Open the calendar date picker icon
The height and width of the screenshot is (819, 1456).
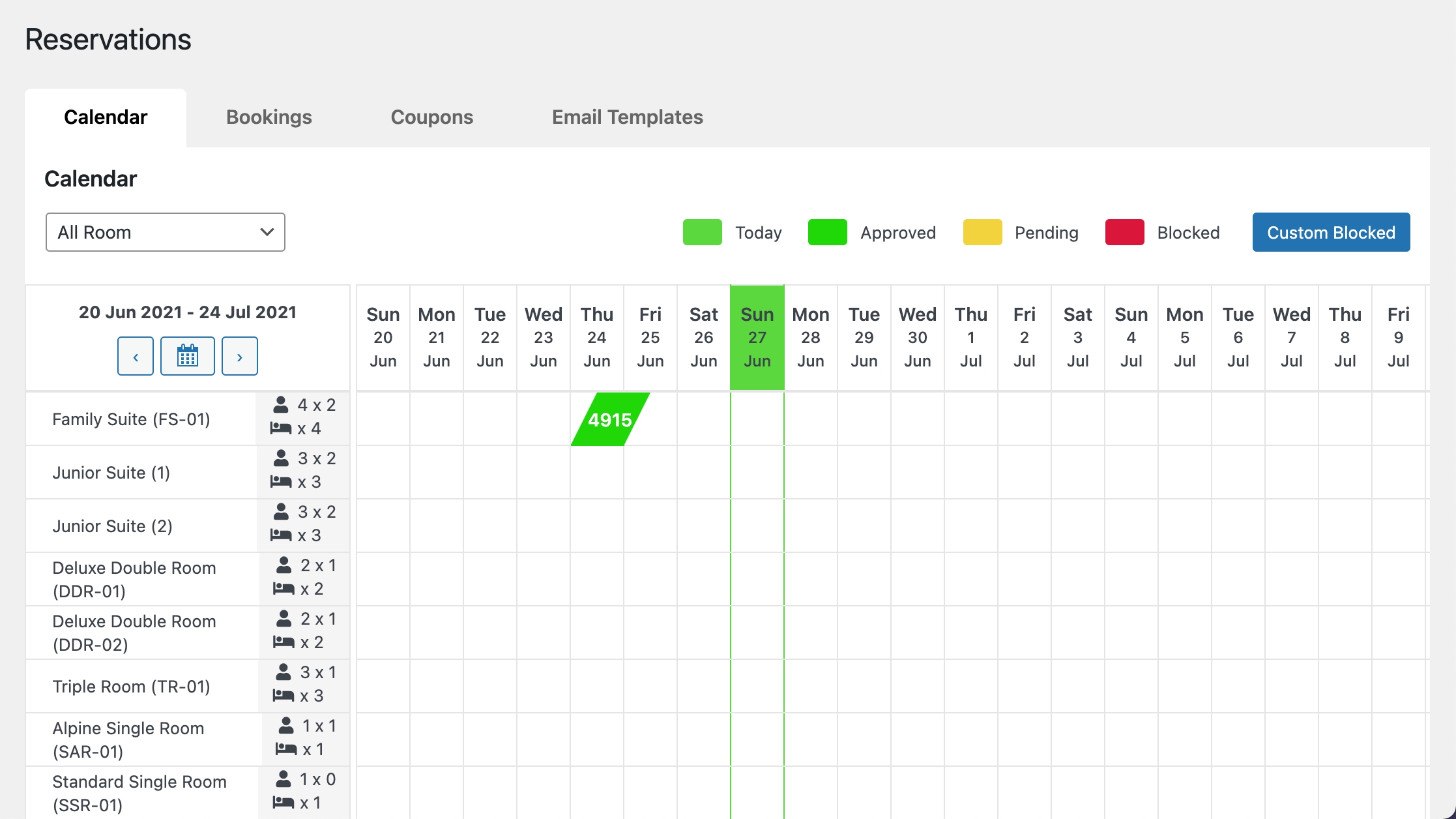pos(188,357)
